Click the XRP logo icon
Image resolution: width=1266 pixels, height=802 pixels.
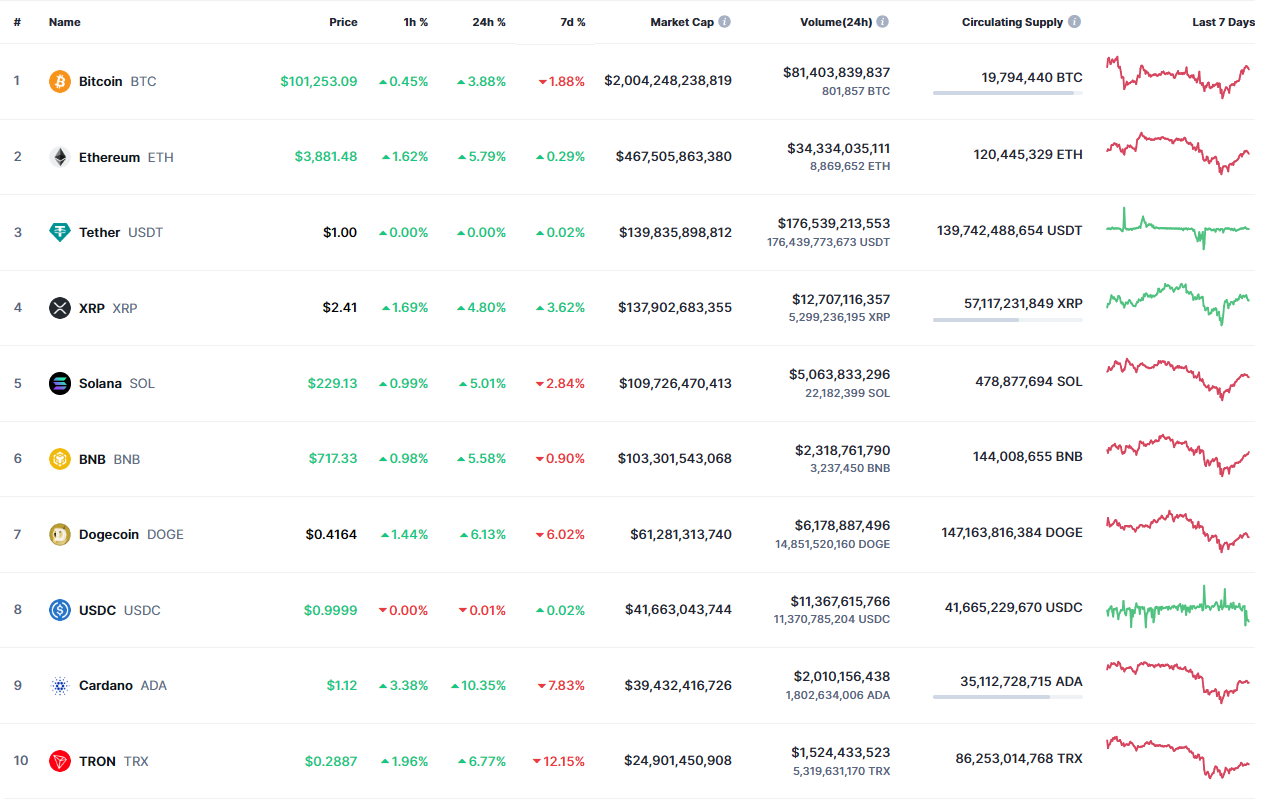(x=60, y=308)
